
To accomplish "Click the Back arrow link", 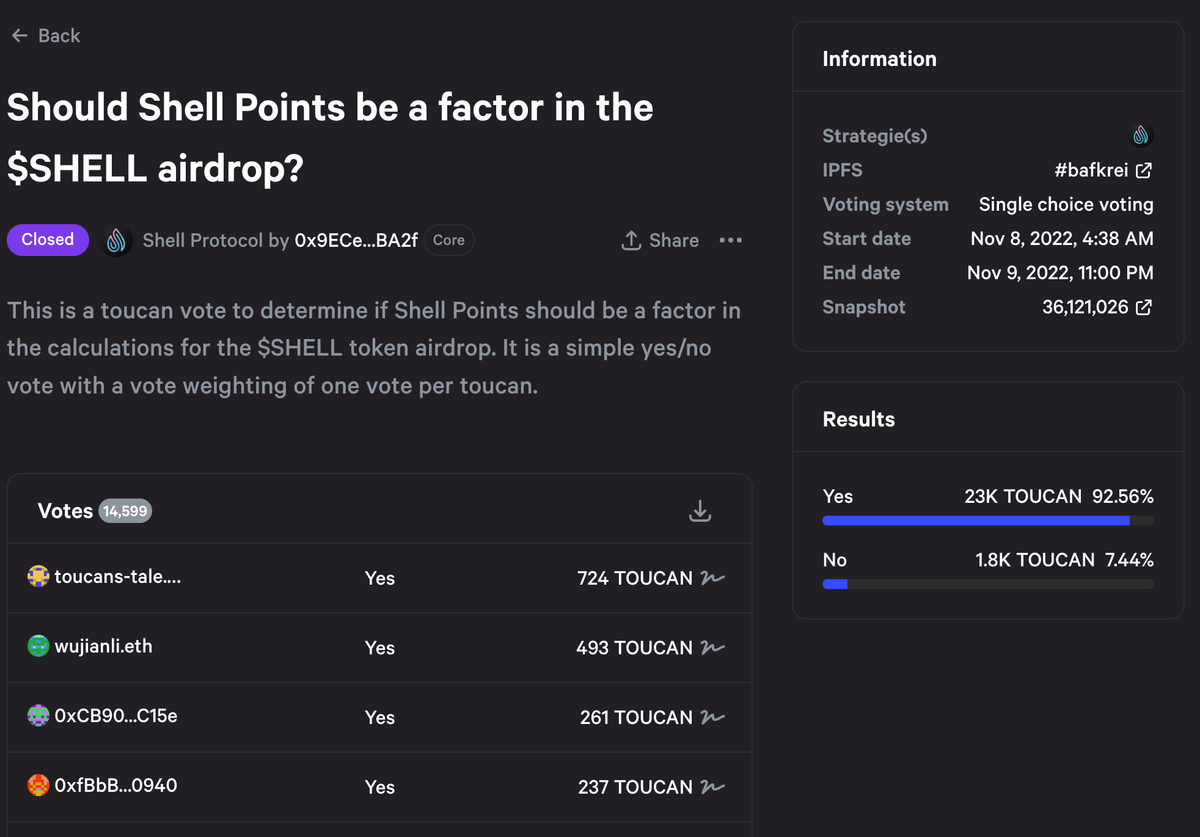I will pos(45,36).
